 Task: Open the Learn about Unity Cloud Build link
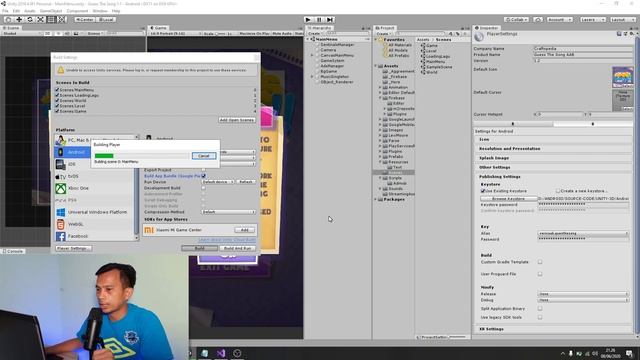coord(227,240)
